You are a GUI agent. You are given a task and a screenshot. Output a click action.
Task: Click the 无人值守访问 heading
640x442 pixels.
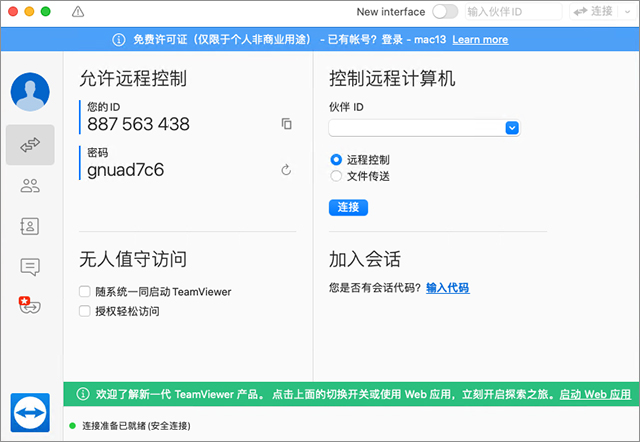[133, 259]
